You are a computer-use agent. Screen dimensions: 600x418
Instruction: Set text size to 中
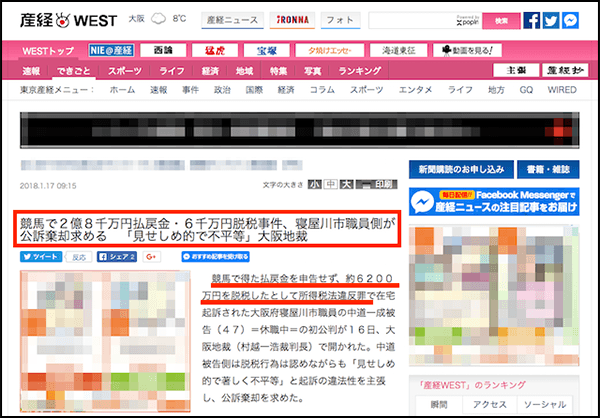pos(330,185)
